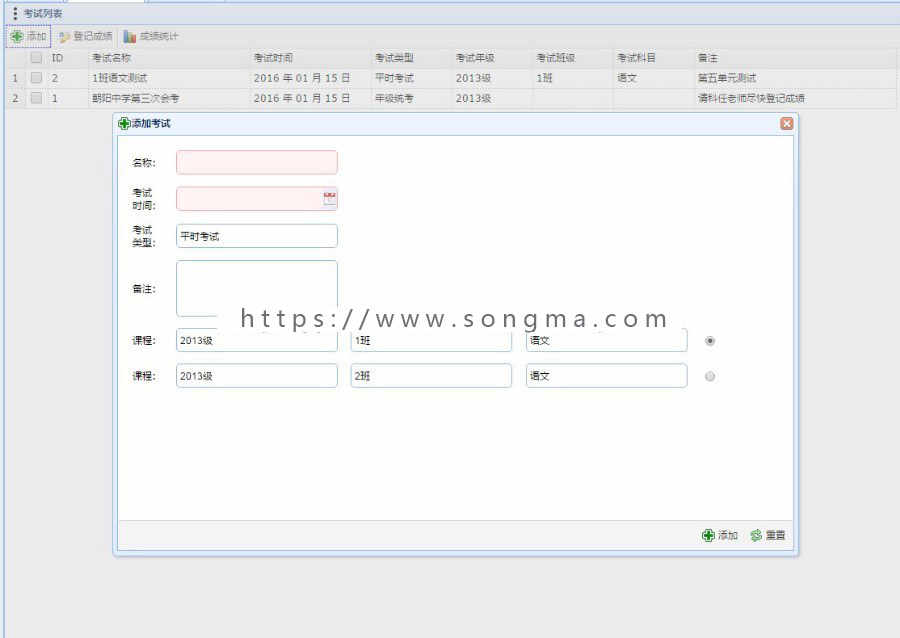Check the row for 朝阳中学第三次会考
The width and height of the screenshot is (900, 638).
click(36, 98)
